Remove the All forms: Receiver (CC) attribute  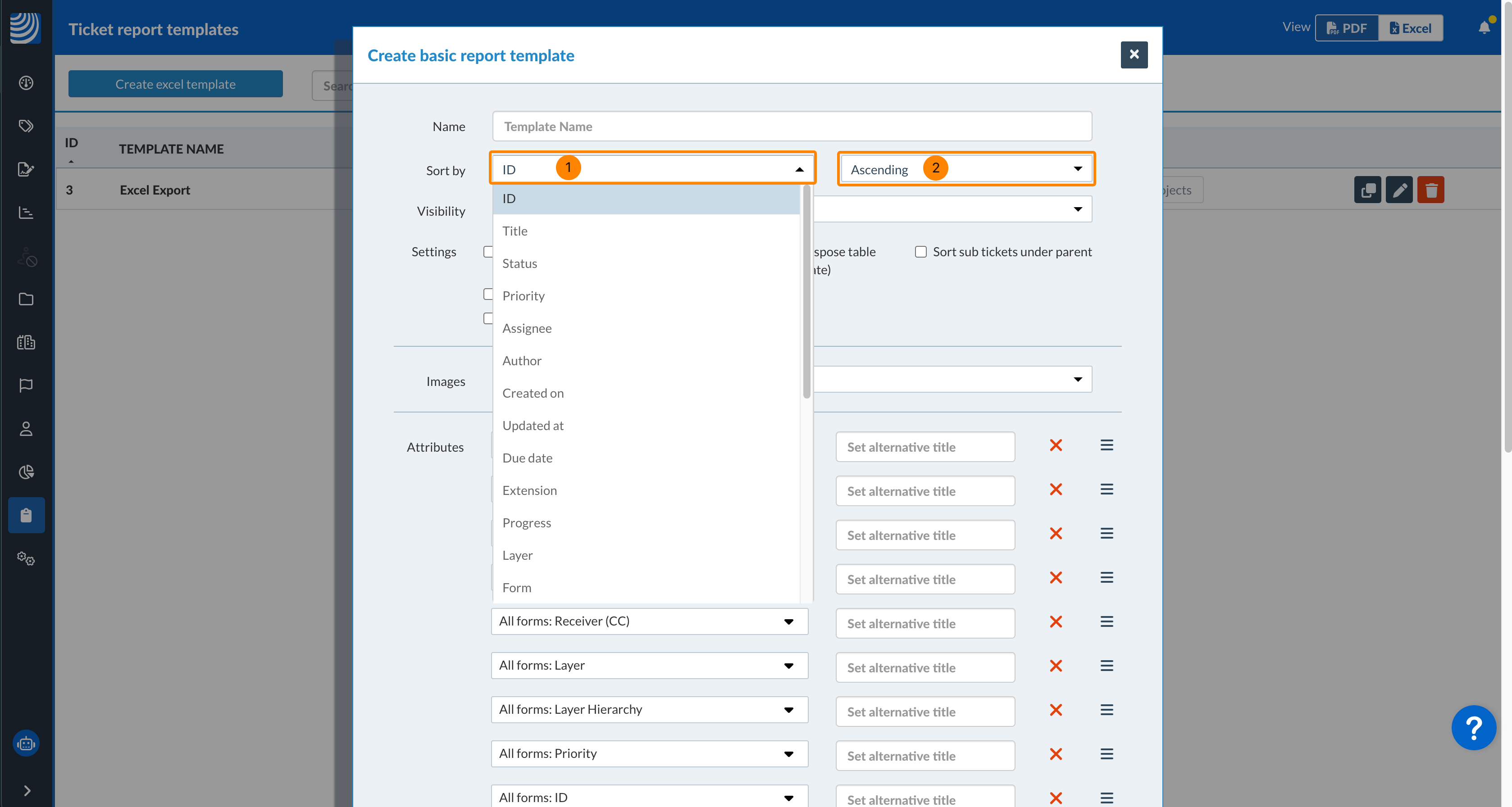coord(1056,621)
